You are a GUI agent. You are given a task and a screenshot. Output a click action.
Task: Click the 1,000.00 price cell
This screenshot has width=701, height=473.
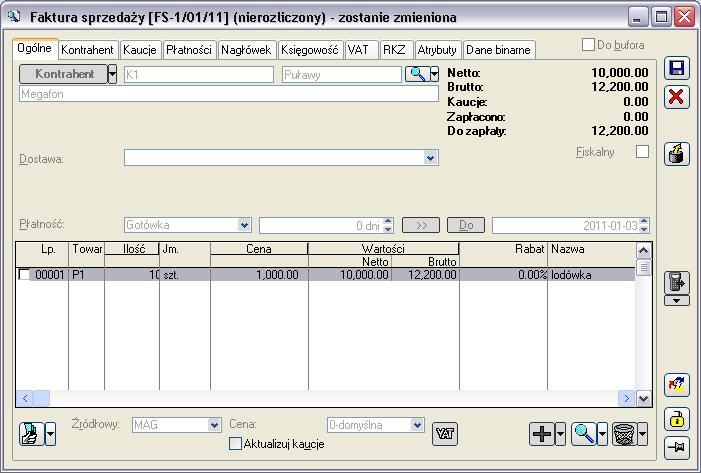pyautogui.click(x=259, y=275)
